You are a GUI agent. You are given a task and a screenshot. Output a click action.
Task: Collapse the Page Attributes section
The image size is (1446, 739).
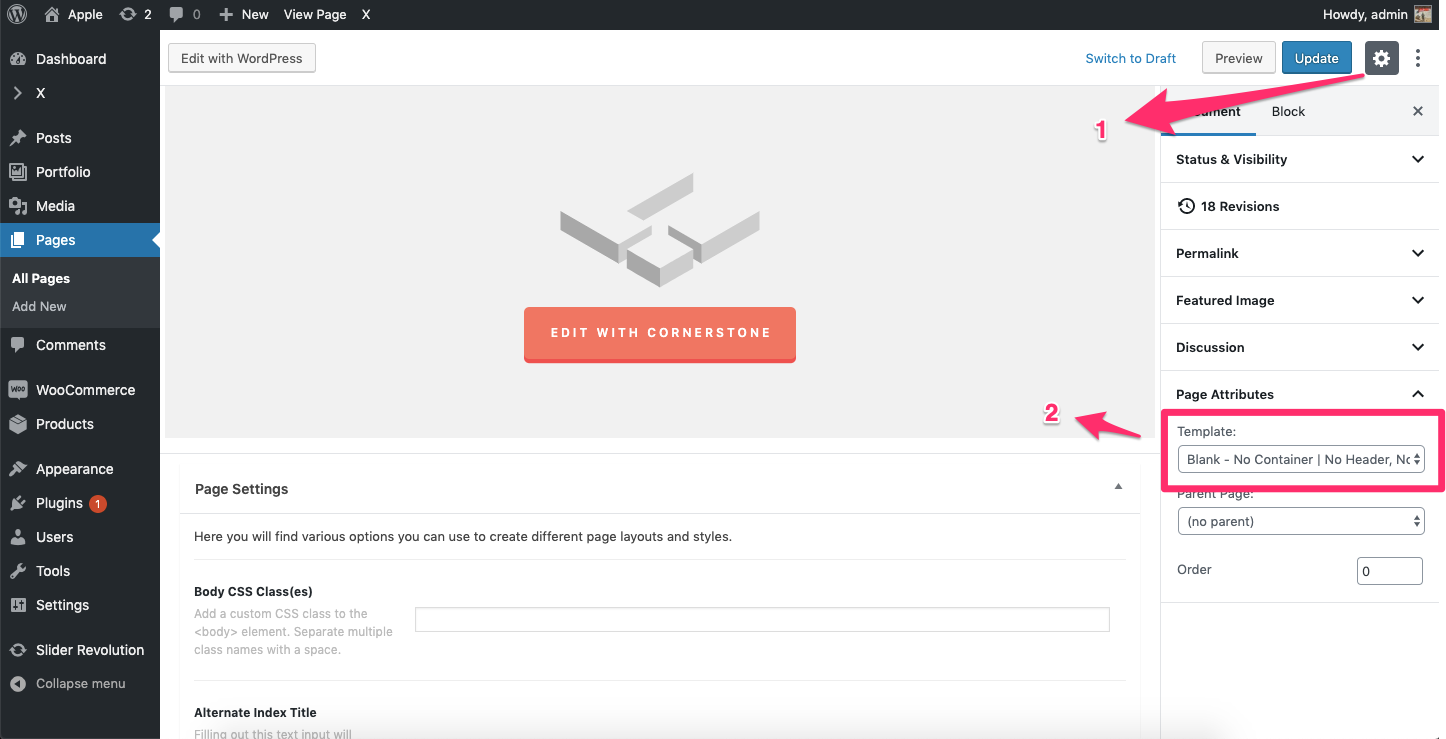(1417, 394)
